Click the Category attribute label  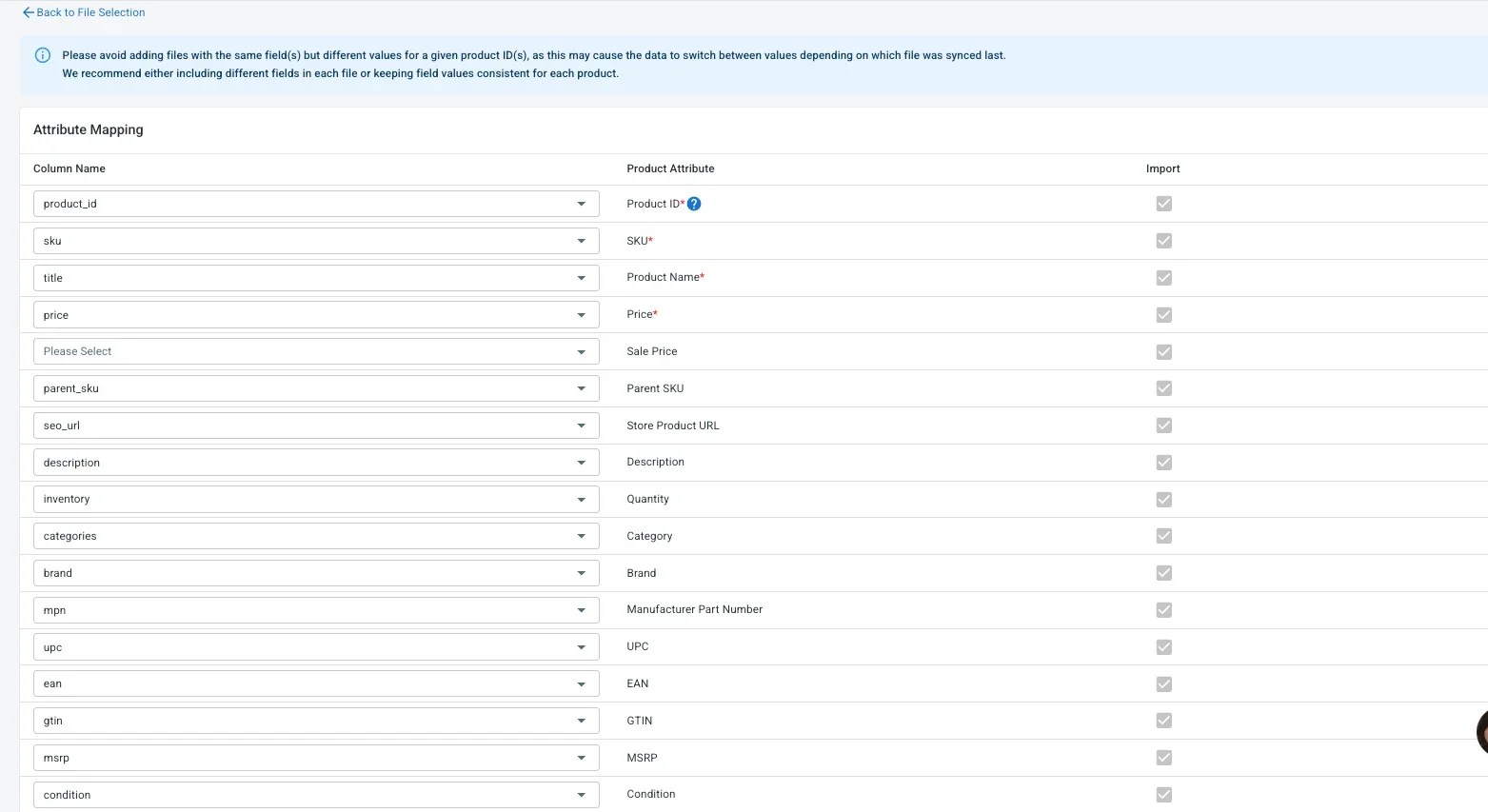(x=649, y=536)
